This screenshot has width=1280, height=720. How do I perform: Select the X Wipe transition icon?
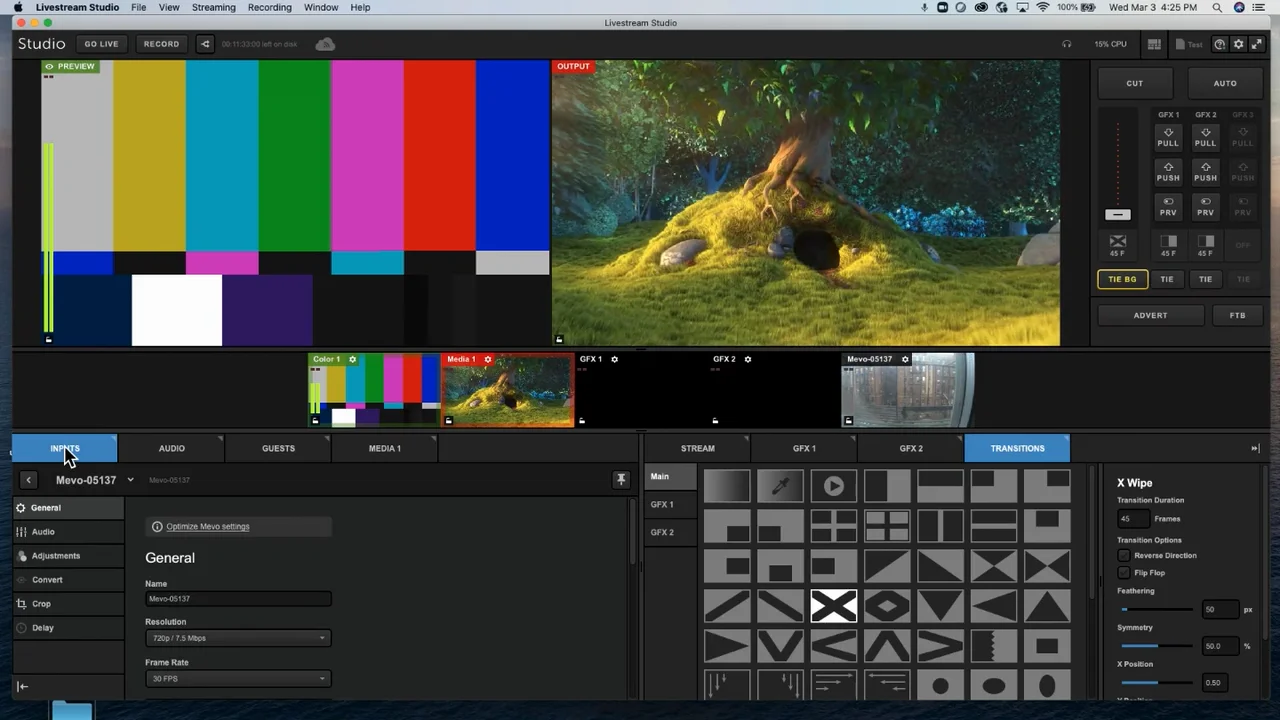833,605
